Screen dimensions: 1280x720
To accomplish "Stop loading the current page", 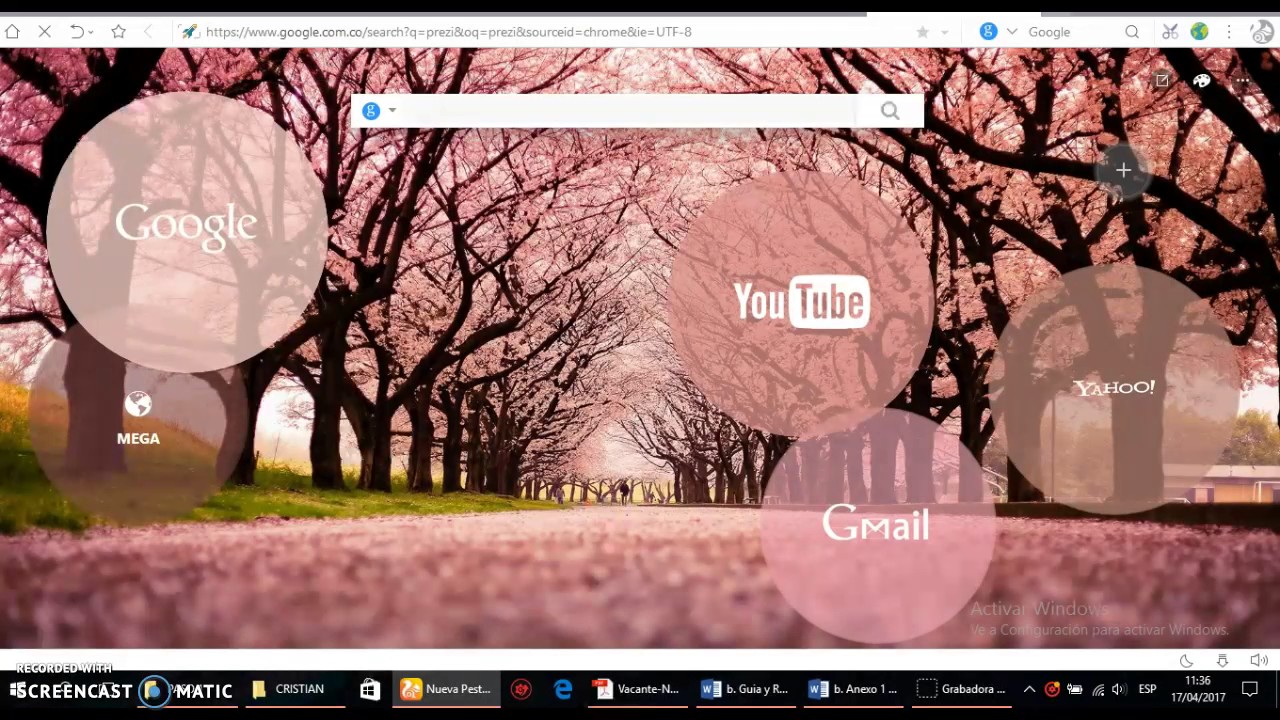I will pyautogui.click(x=45, y=32).
